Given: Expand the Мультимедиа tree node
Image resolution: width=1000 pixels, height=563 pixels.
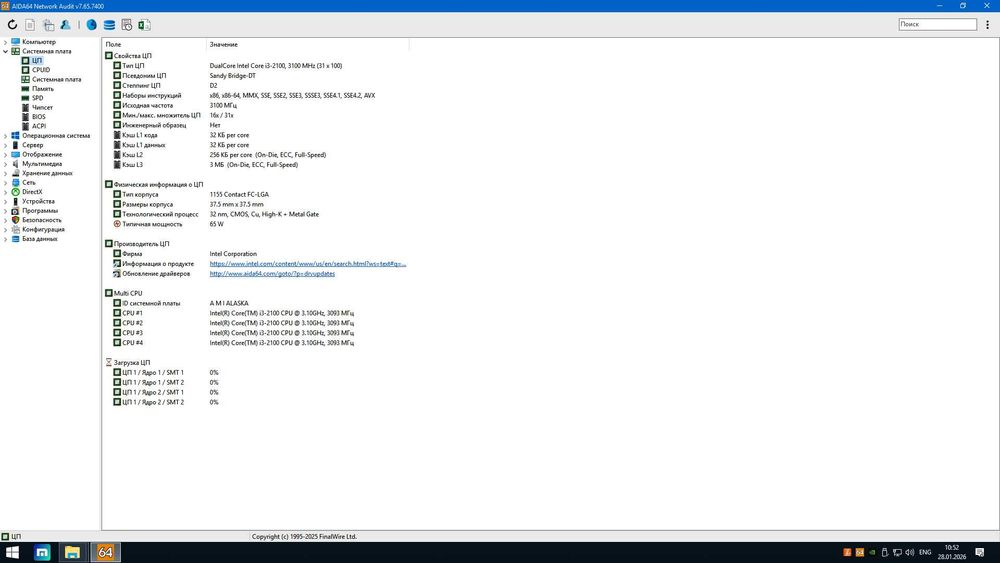Looking at the screenshot, I should 6,164.
